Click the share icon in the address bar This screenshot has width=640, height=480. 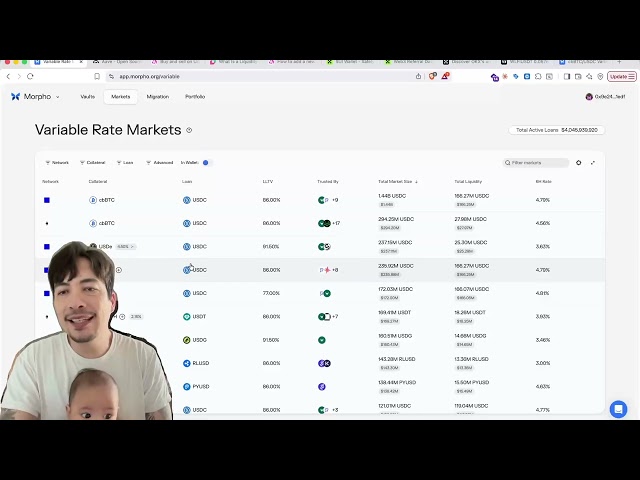(x=418, y=76)
